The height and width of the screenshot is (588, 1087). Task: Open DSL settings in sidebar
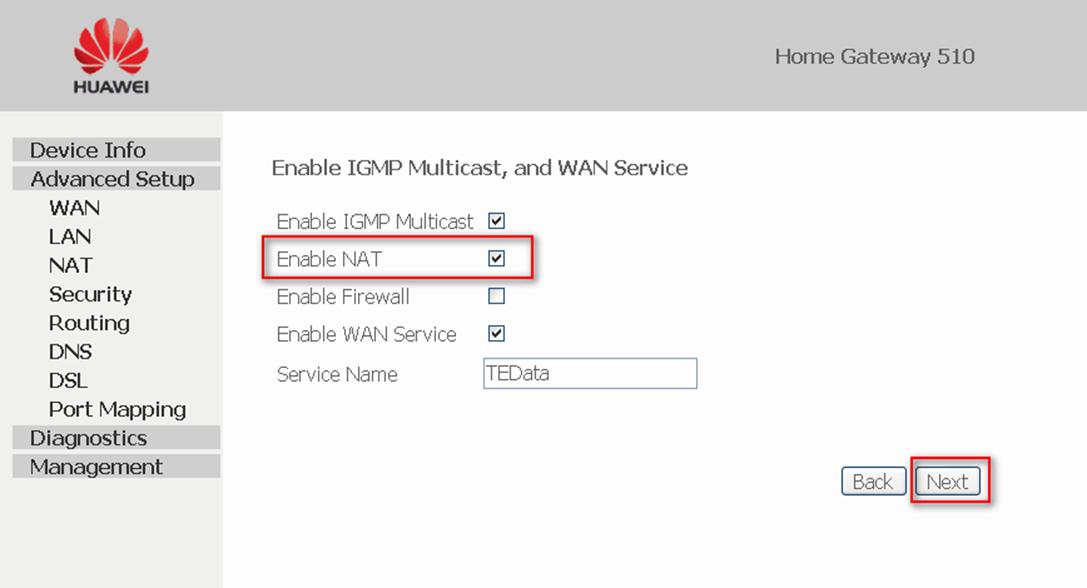68,381
